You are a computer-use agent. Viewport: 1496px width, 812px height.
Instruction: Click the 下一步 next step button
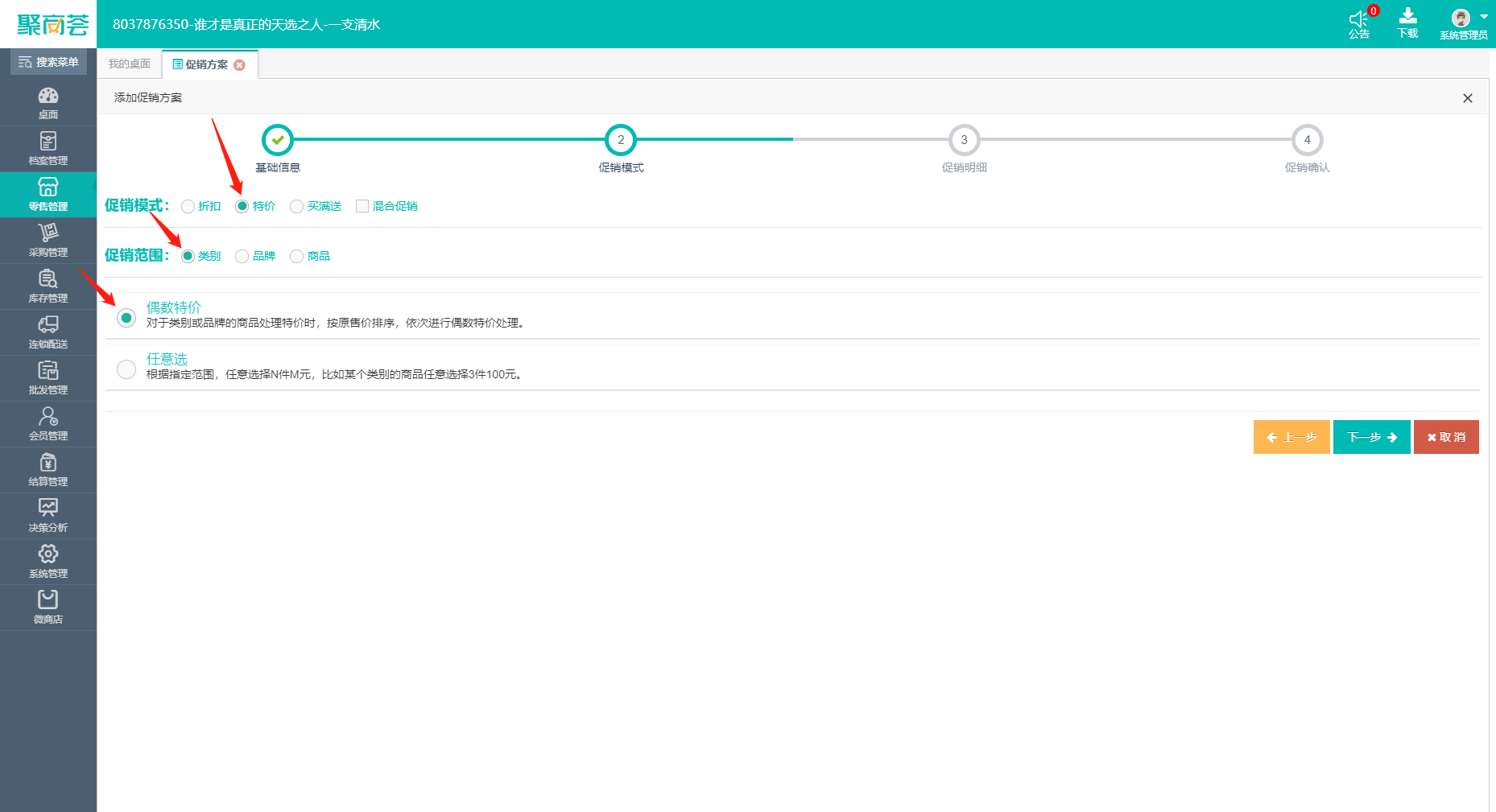(x=1372, y=437)
